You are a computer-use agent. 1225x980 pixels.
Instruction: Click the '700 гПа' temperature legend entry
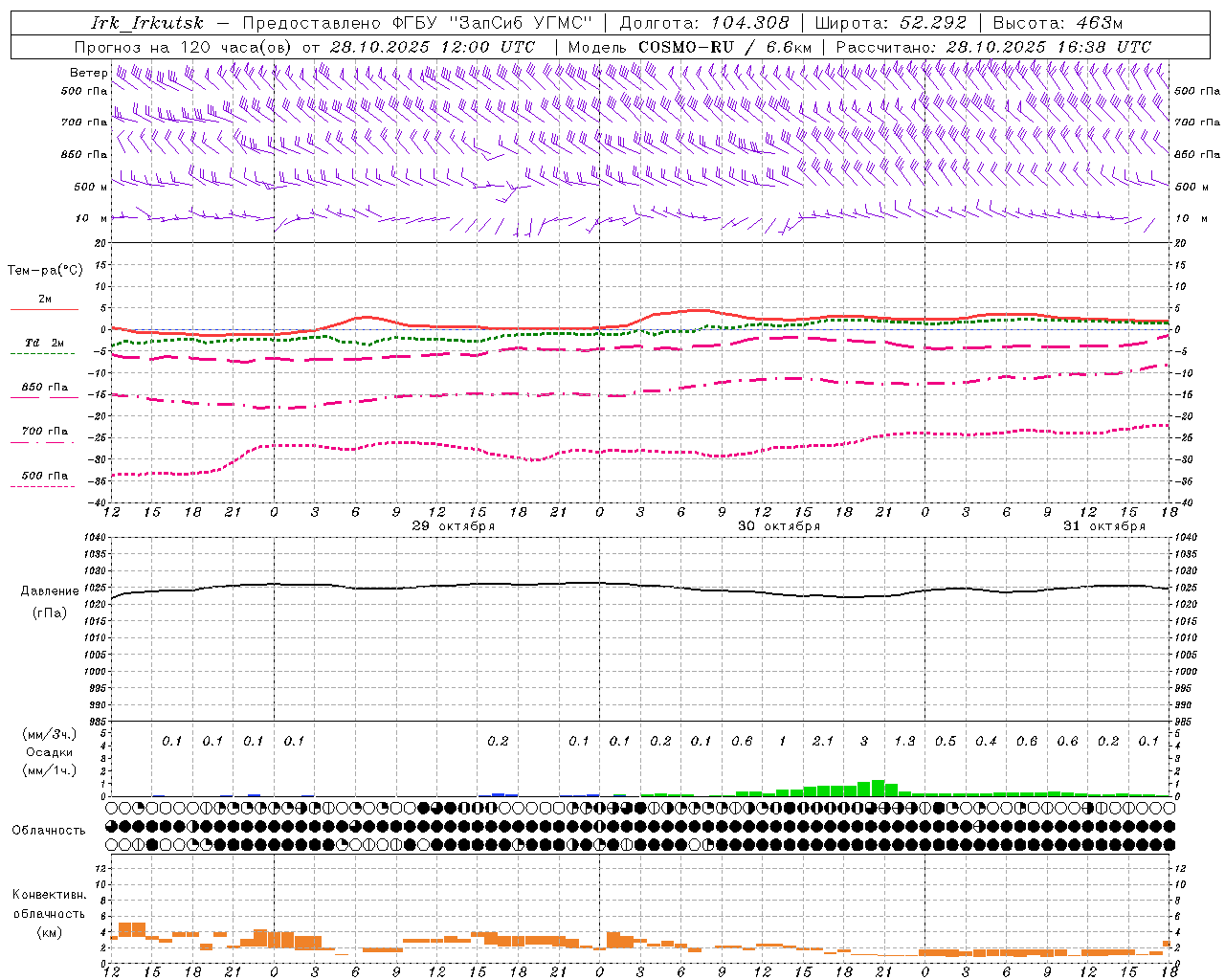[45, 432]
